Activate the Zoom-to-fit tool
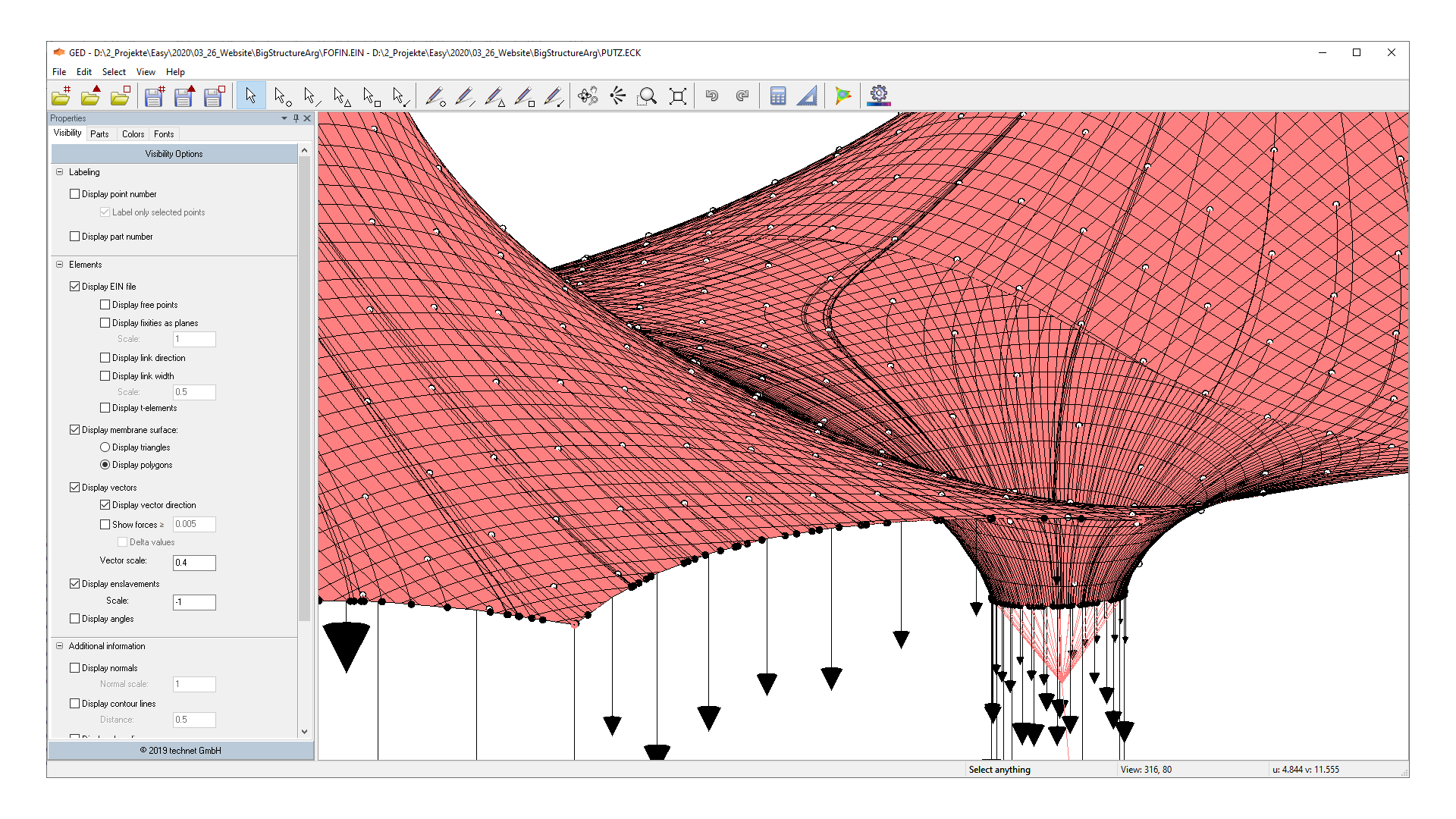This screenshot has height=819, width=1456. pos(677,96)
